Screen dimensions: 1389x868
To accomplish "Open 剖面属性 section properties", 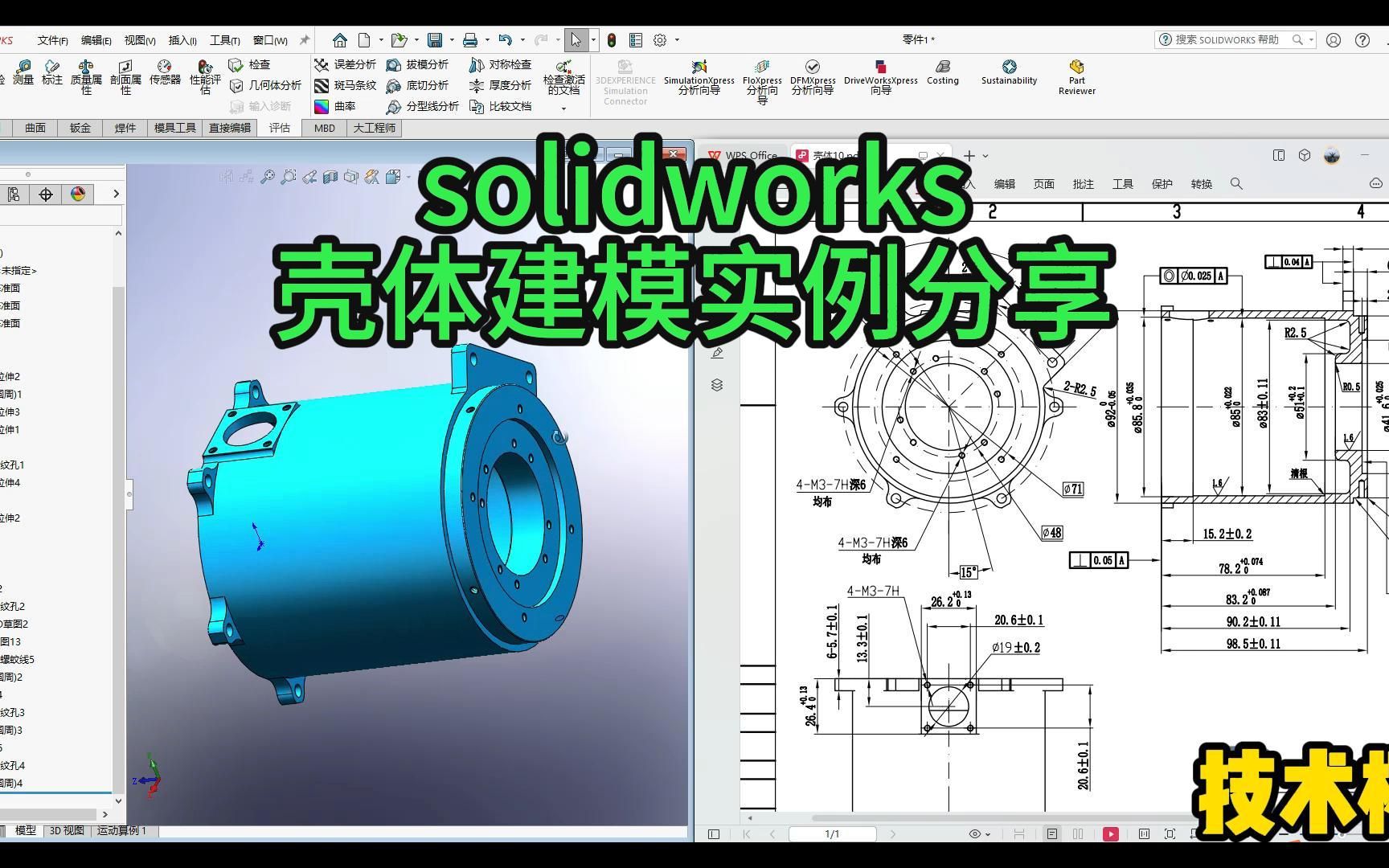I will click(x=125, y=77).
